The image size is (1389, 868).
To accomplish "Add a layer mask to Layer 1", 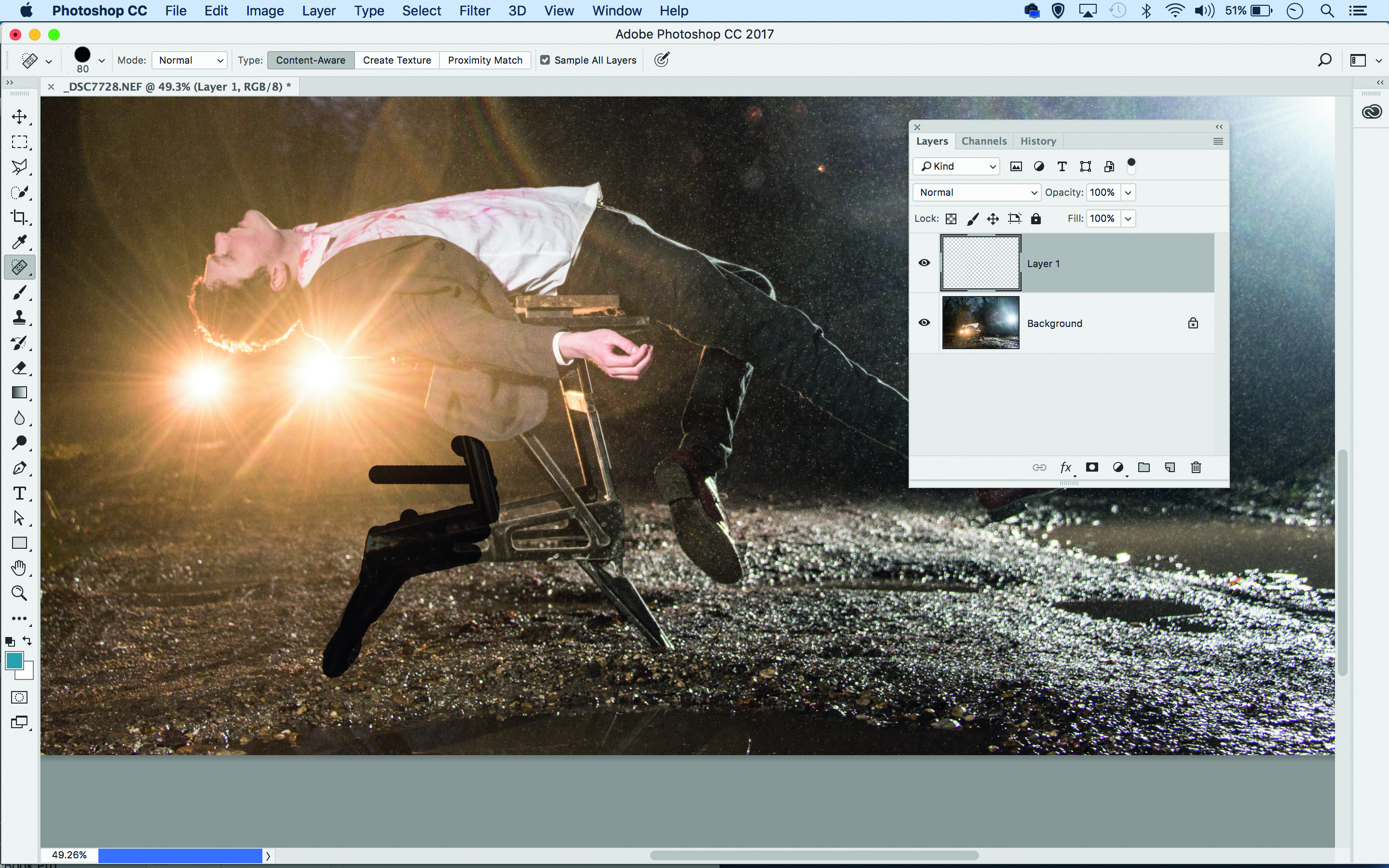I will click(x=1092, y=467).
